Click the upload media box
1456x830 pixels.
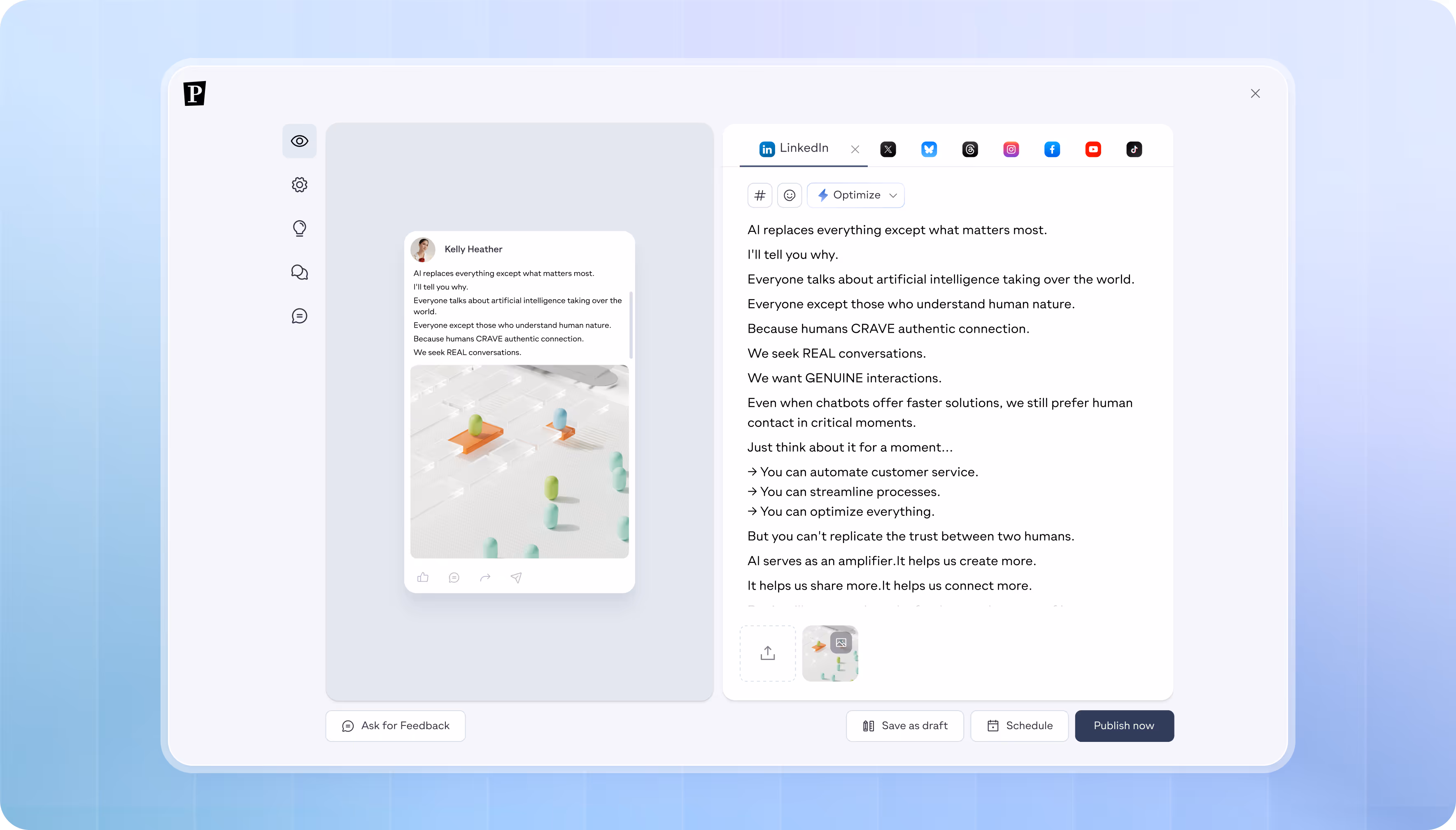point(768,653)
